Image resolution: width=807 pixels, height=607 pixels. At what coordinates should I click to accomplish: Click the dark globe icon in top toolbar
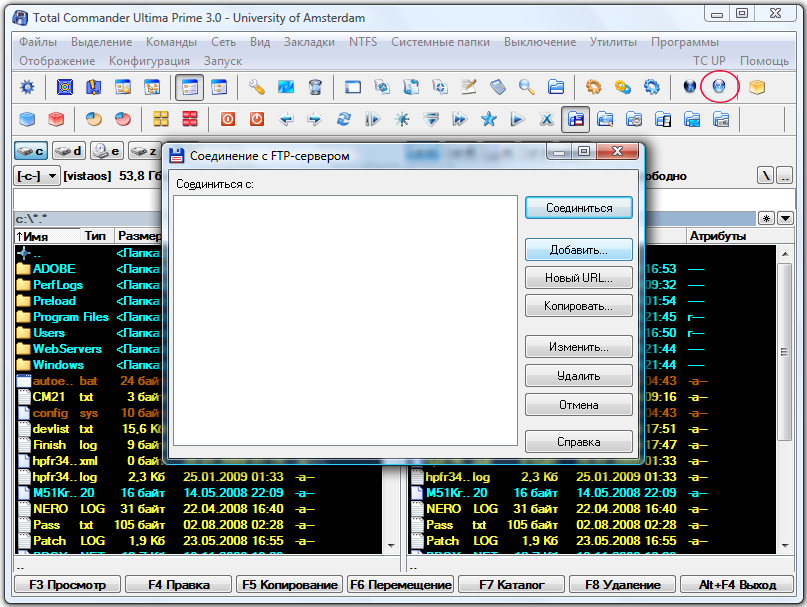click(x=690, y=86)
